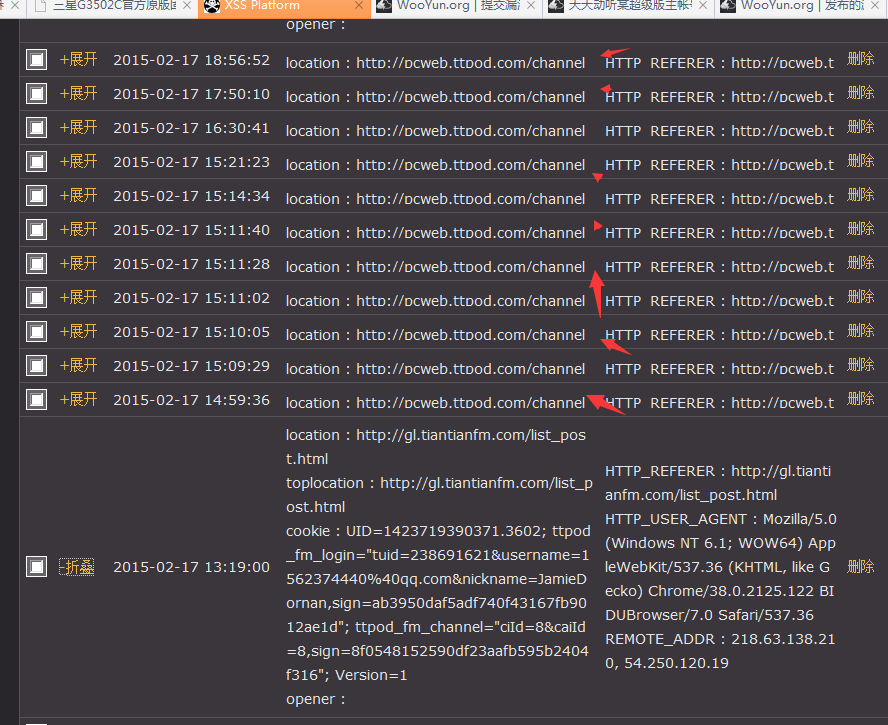Viewport: 888px width, 725px height.
Task: Delete the 13:19:00 record via 删除
Action: (861, 566)
